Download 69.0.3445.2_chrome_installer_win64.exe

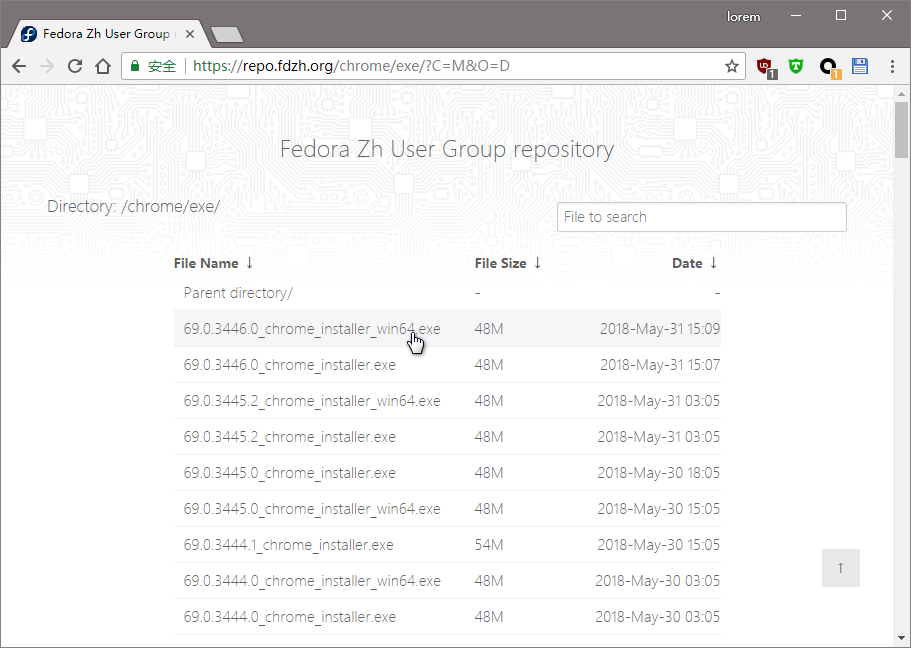[312, 401]
